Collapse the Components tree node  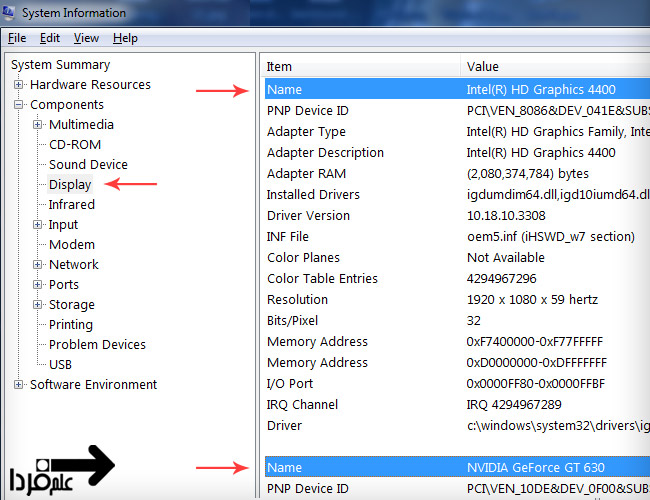pos(18,105)
